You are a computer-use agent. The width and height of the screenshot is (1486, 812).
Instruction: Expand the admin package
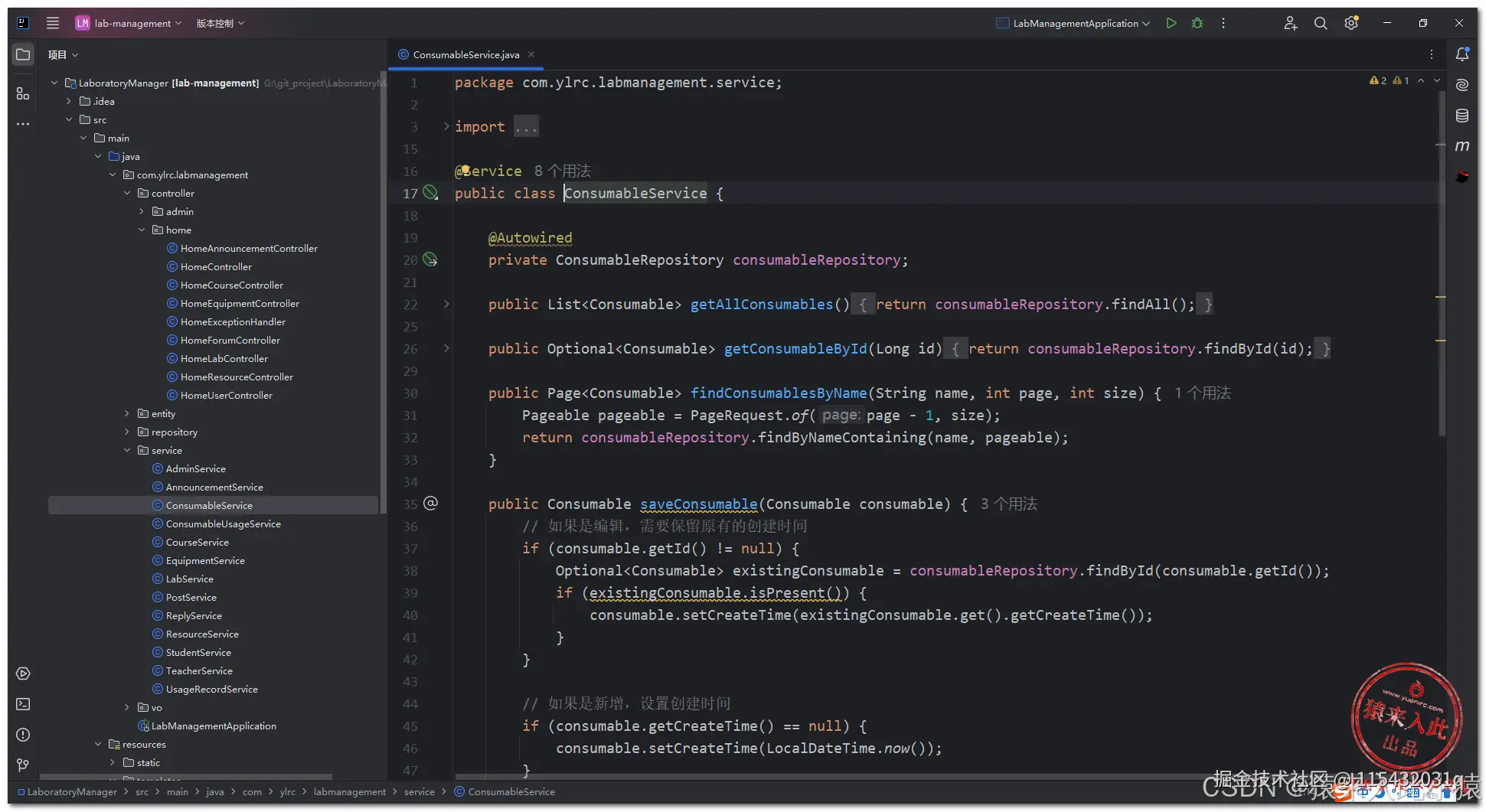pos(142,211)
